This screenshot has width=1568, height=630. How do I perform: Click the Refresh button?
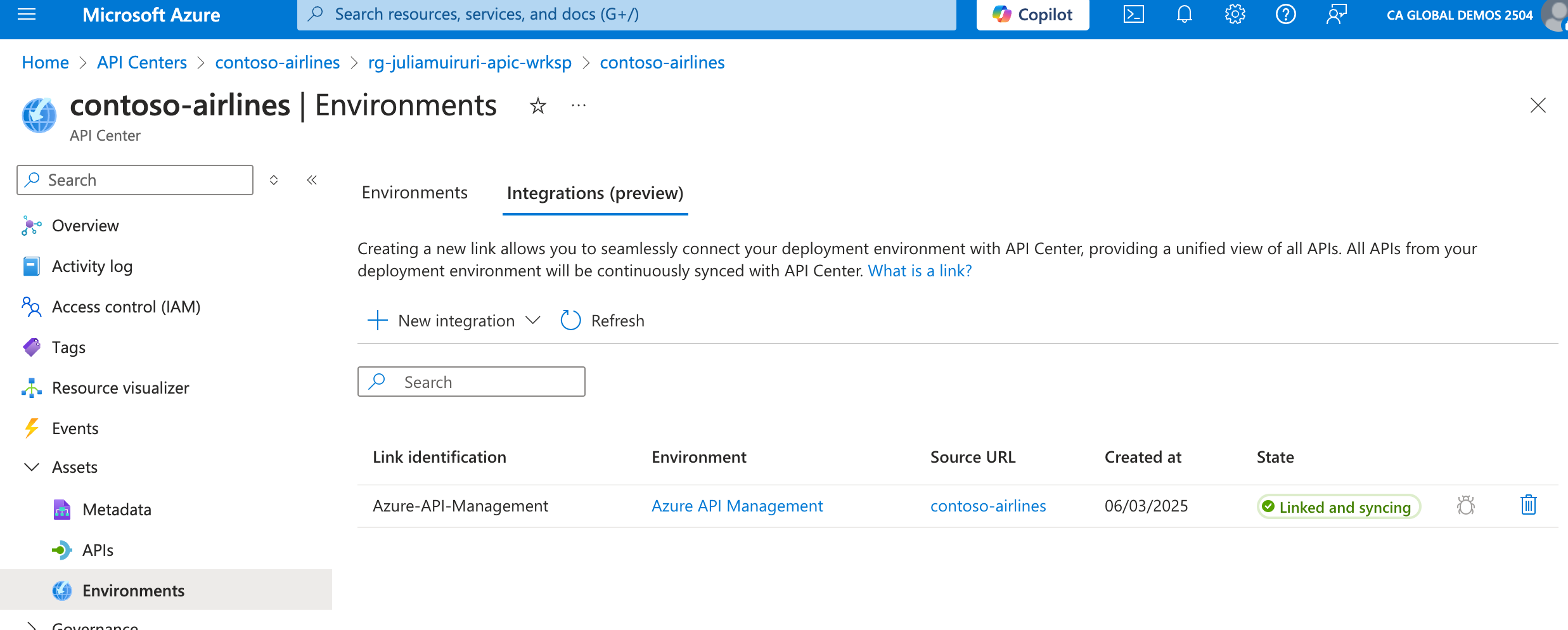point(602,321)
